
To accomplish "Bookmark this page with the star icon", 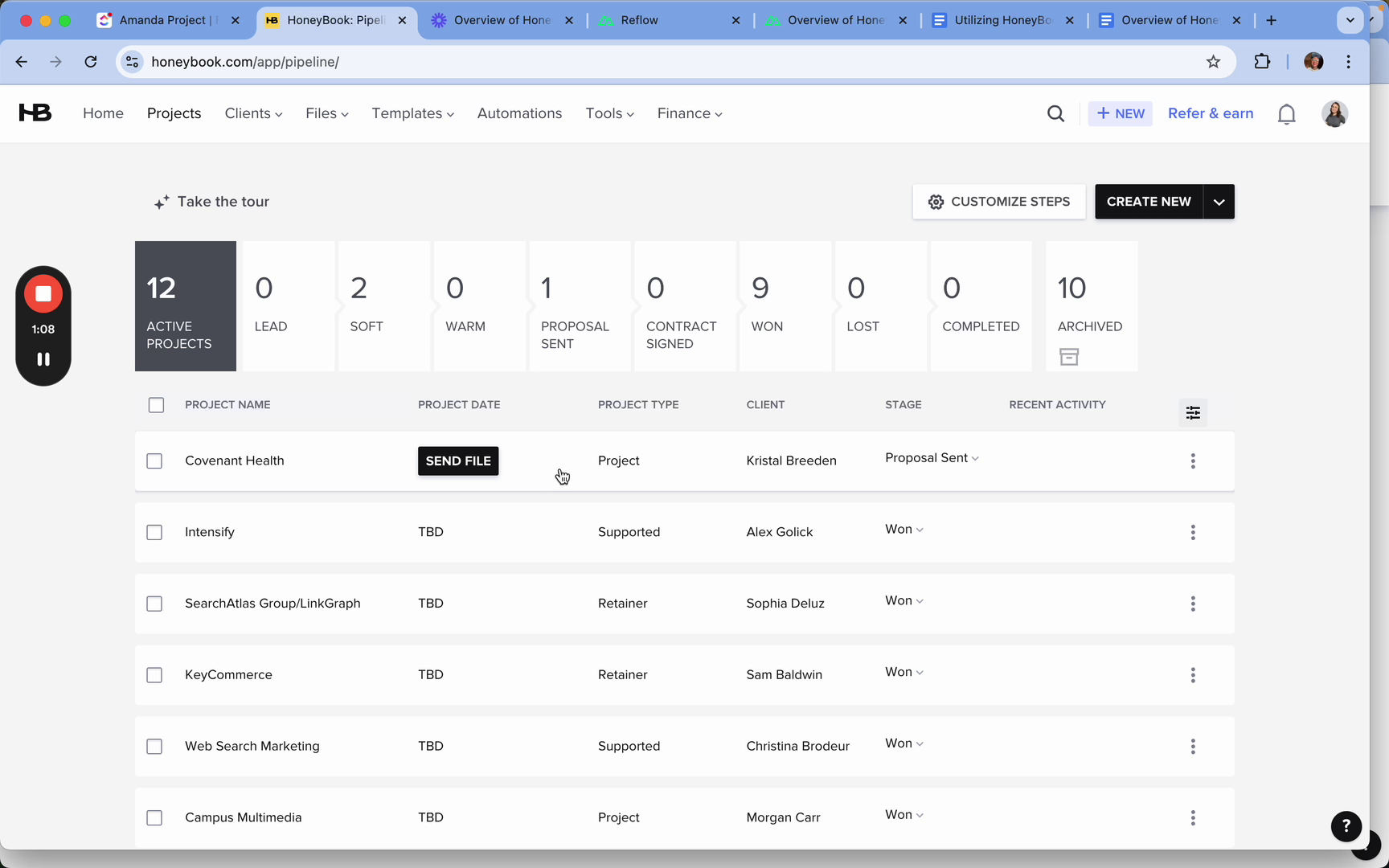I will pos(1213,62).
